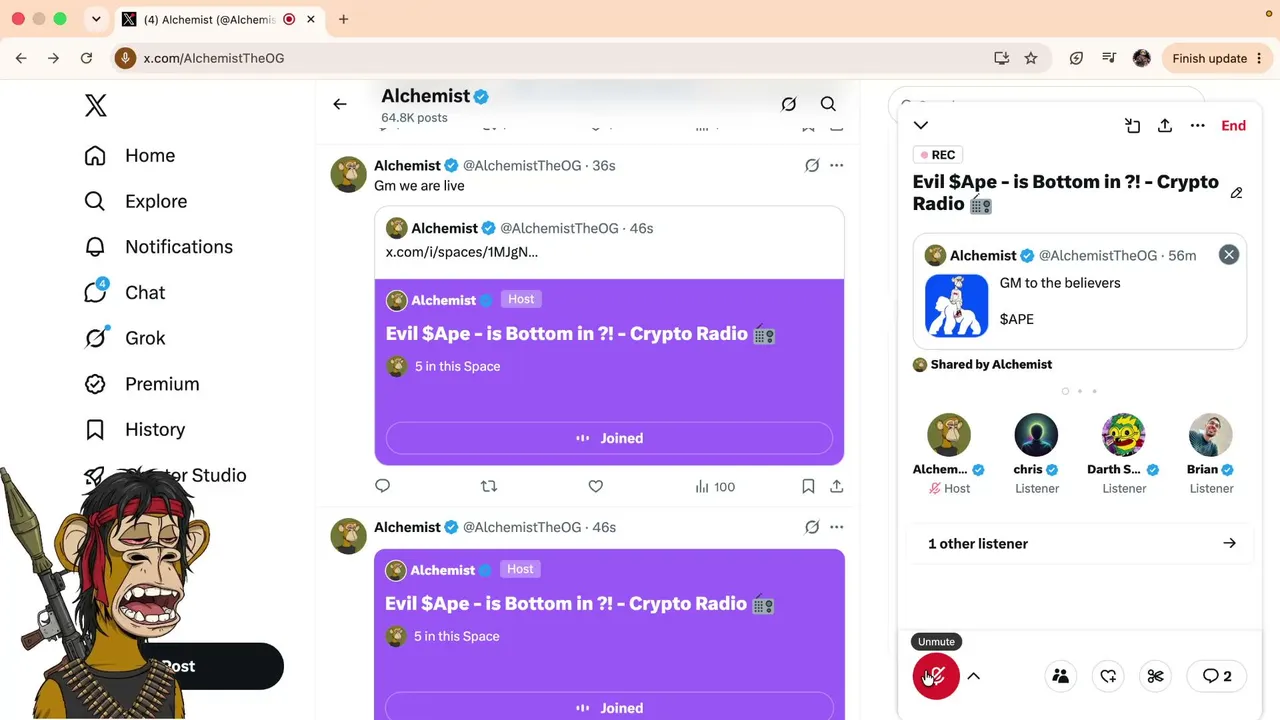Click the REC recording indicator
The width and height of the screenshot is (1280, 720).
(938, 155)
